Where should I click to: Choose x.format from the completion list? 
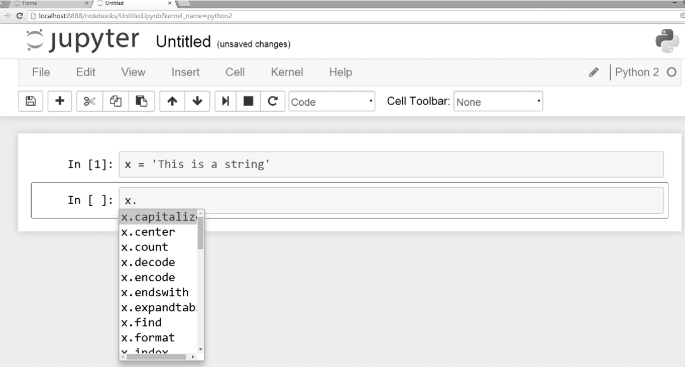coord(158,337)
